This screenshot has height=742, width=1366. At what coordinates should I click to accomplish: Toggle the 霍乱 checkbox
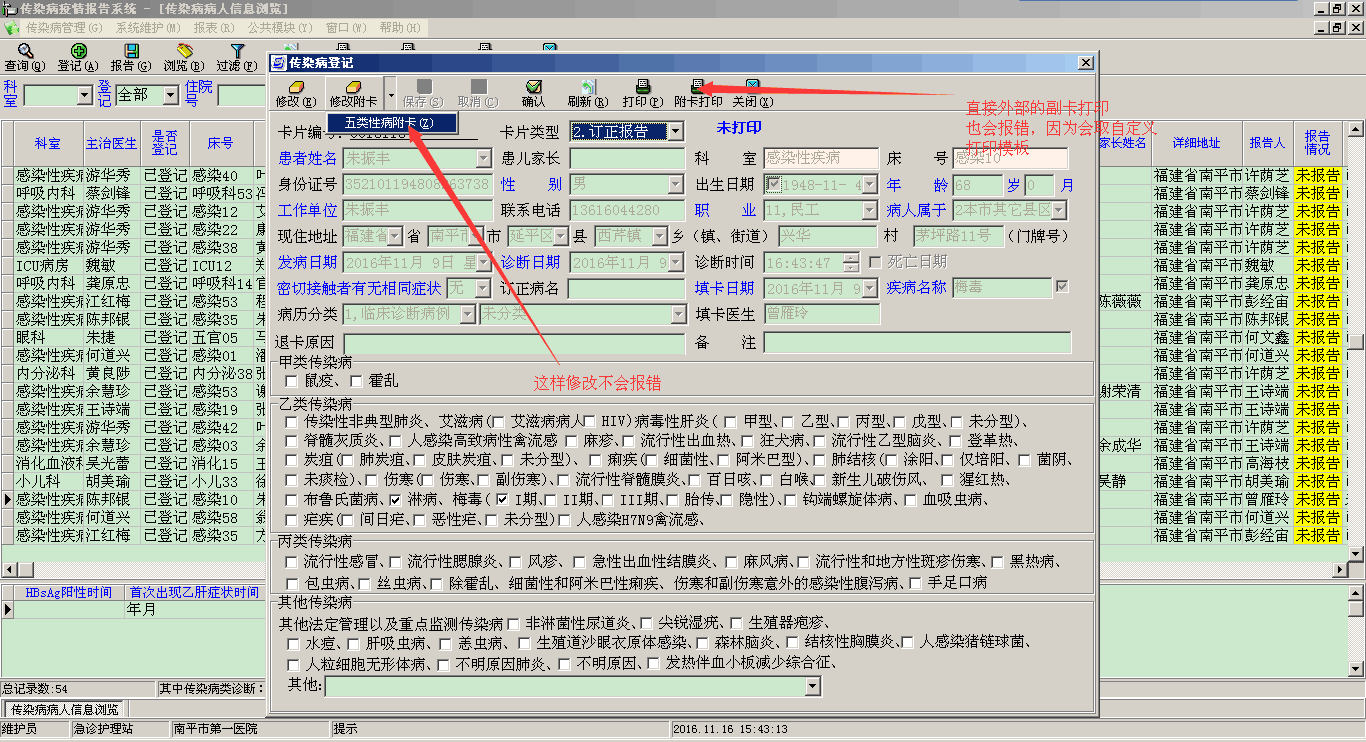pyautogui.click(x=357, y=381)
